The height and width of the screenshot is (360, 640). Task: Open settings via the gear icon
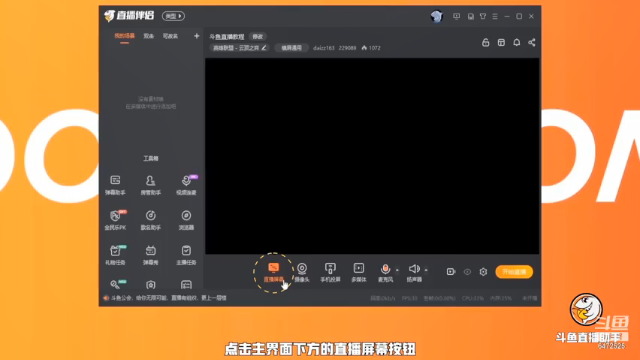[x=483, y=272]
